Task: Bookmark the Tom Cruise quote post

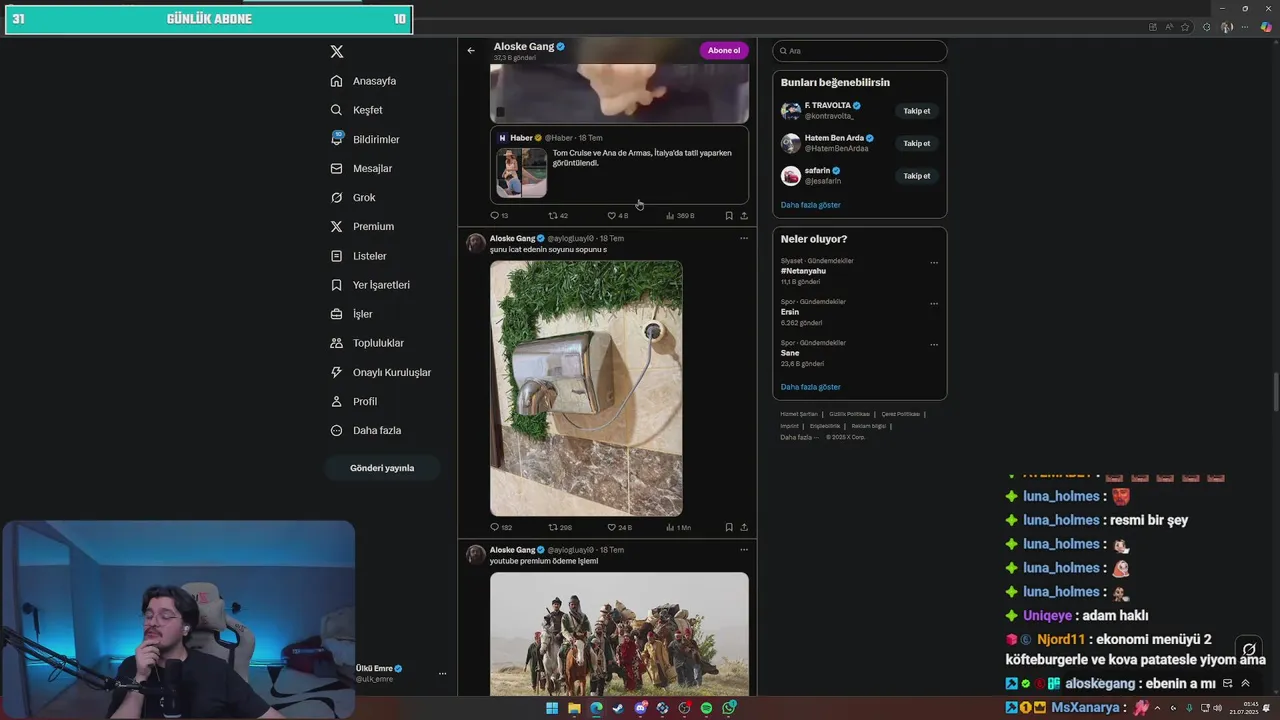Action: (x=729, y=216)
